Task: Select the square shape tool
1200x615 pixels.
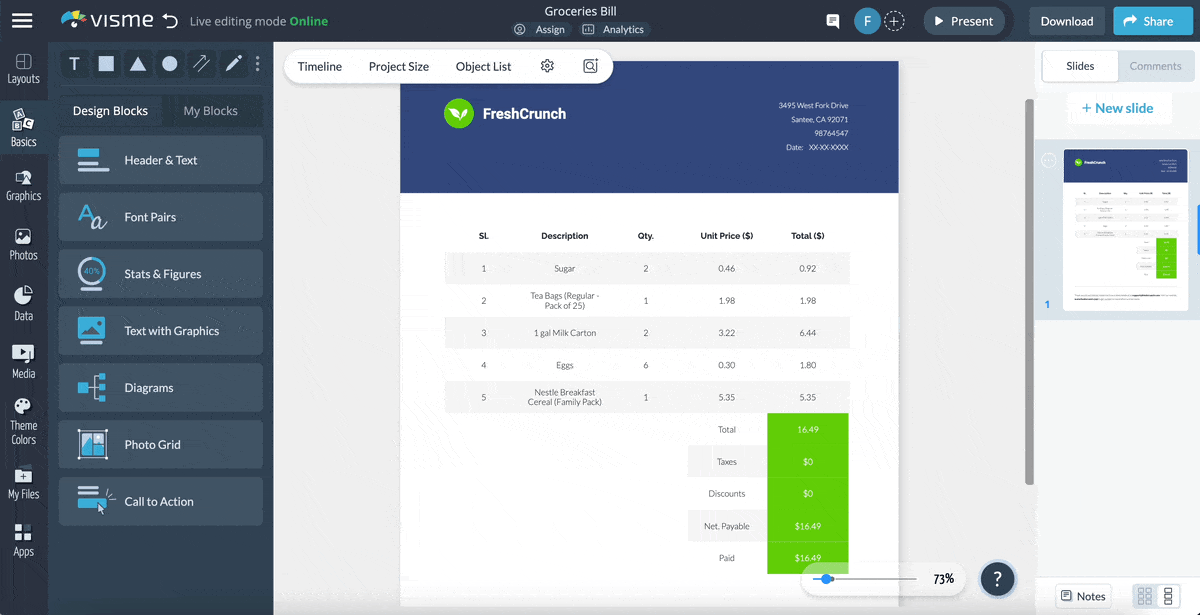Action: [x=106, y=64]
